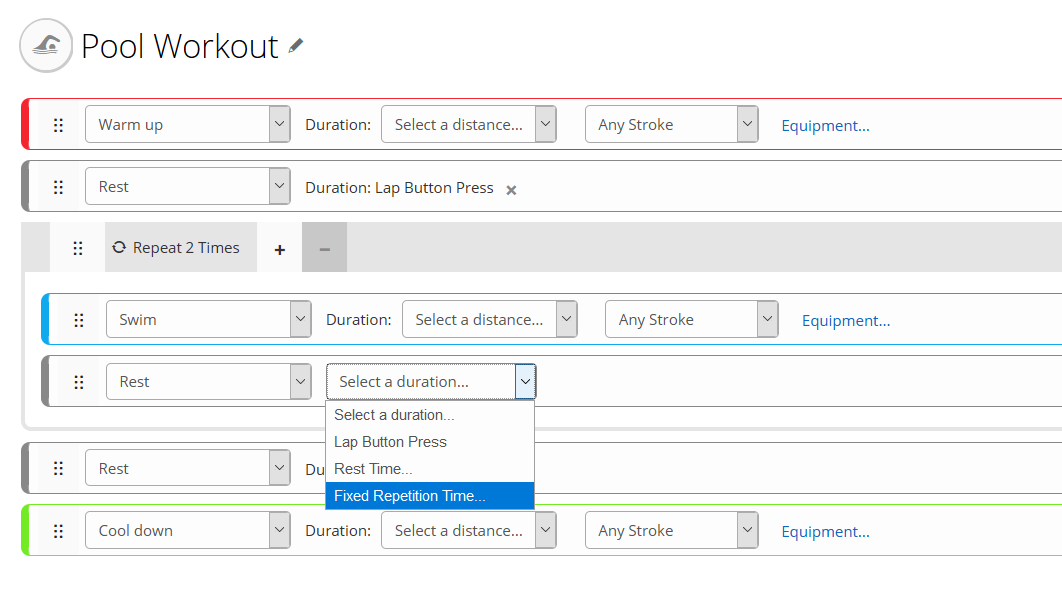Open the Warm up Any Stroke dropdown
This screenshot has height=603, width=1062.
(671, 125)
